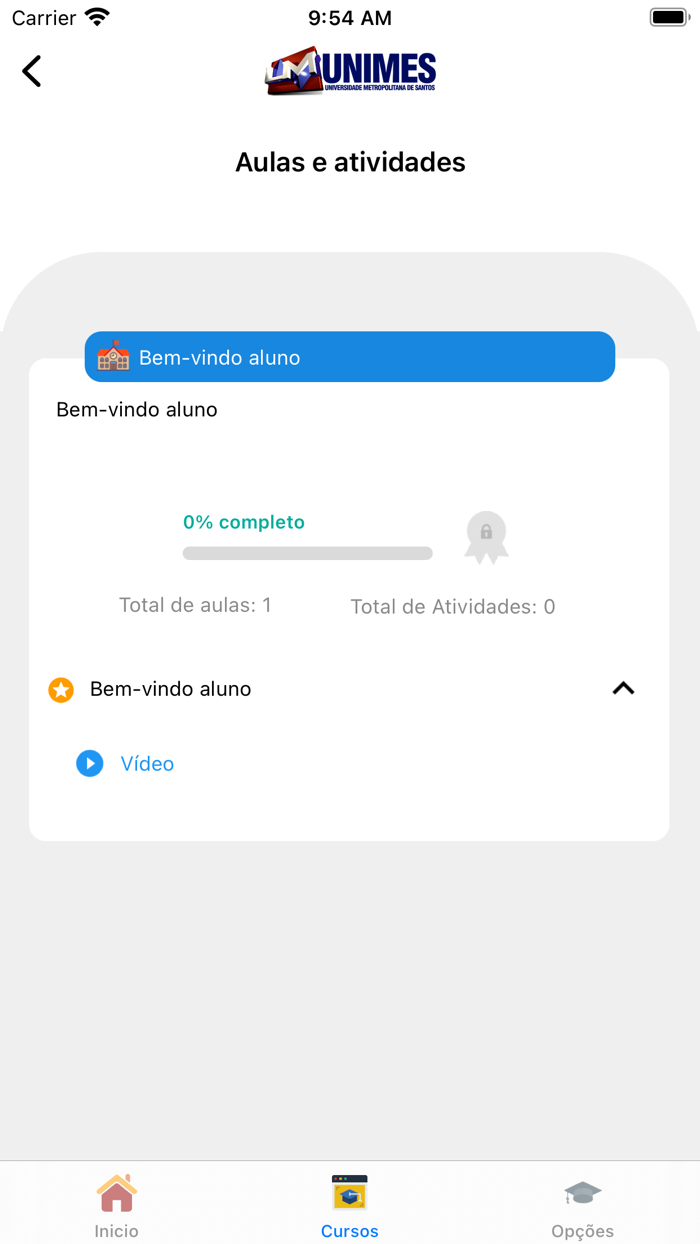Go to the Inicio tab
The height and width of the screenshot is (1244, 700).
pyautogui.click(x=117, y=1206)
